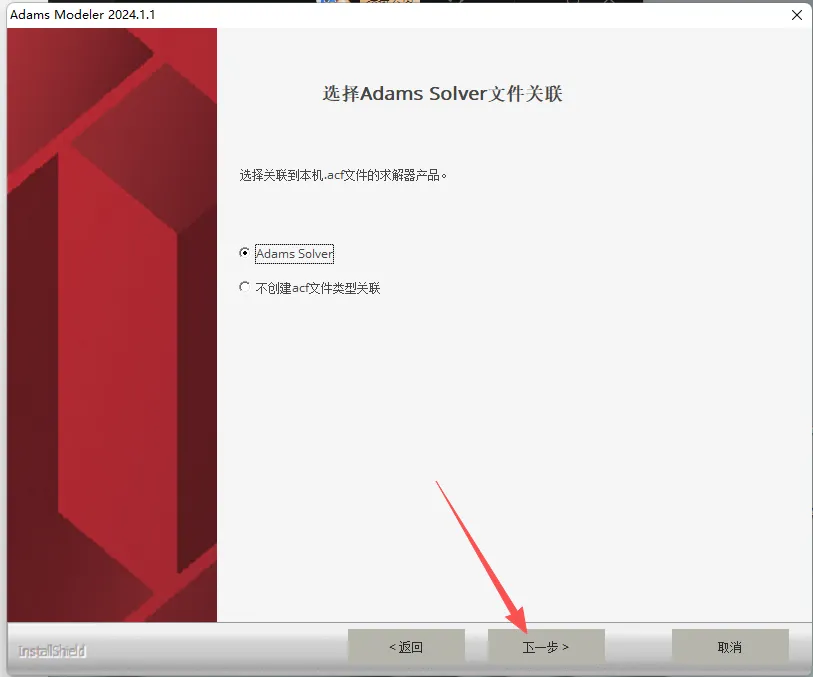Click the text 选择关联到本机.acf文件的求解器产品
This screenshot has width=813, height=677.
click(343, 175)
